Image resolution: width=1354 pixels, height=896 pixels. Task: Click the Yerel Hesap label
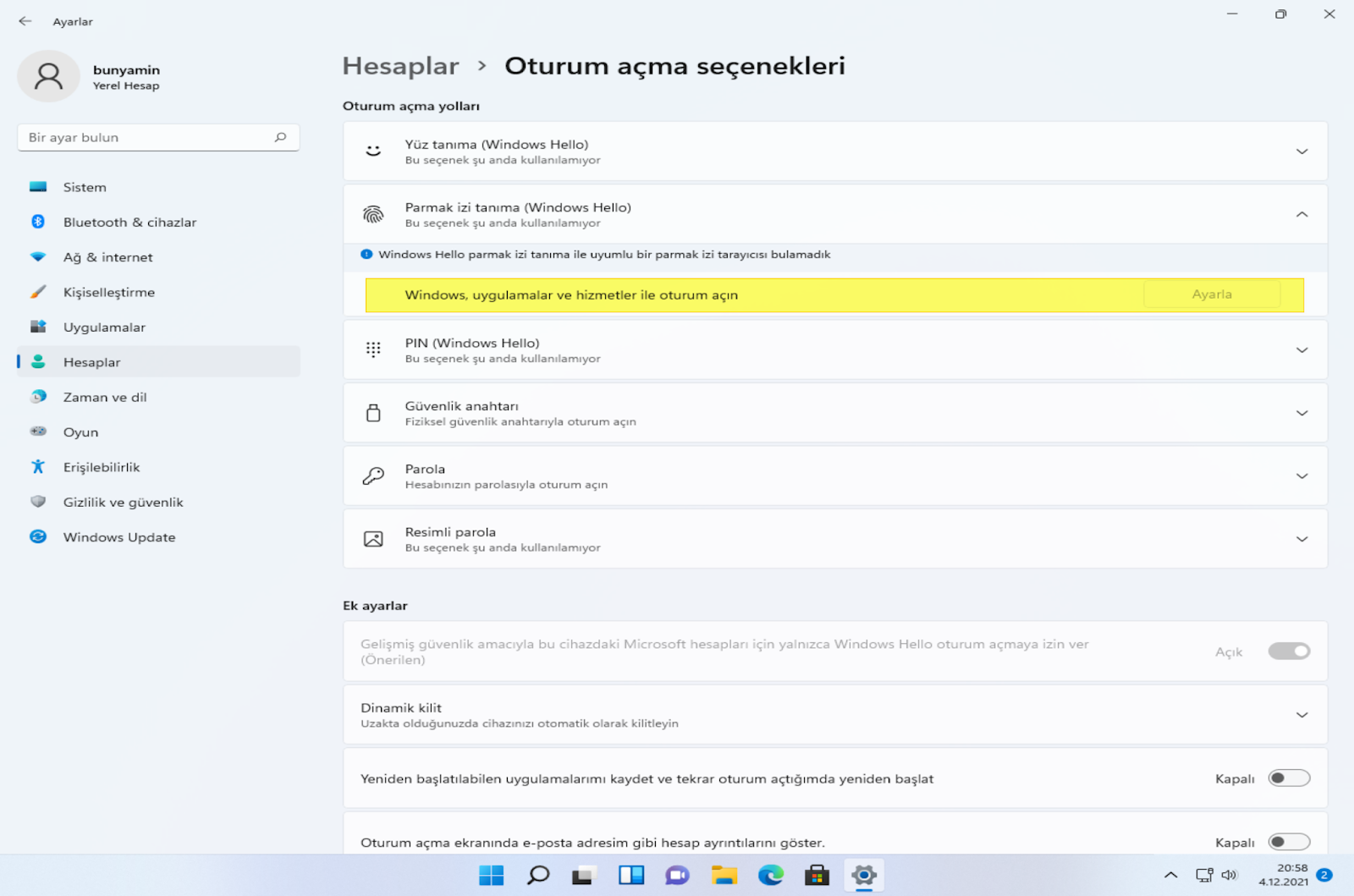(126, 85)
